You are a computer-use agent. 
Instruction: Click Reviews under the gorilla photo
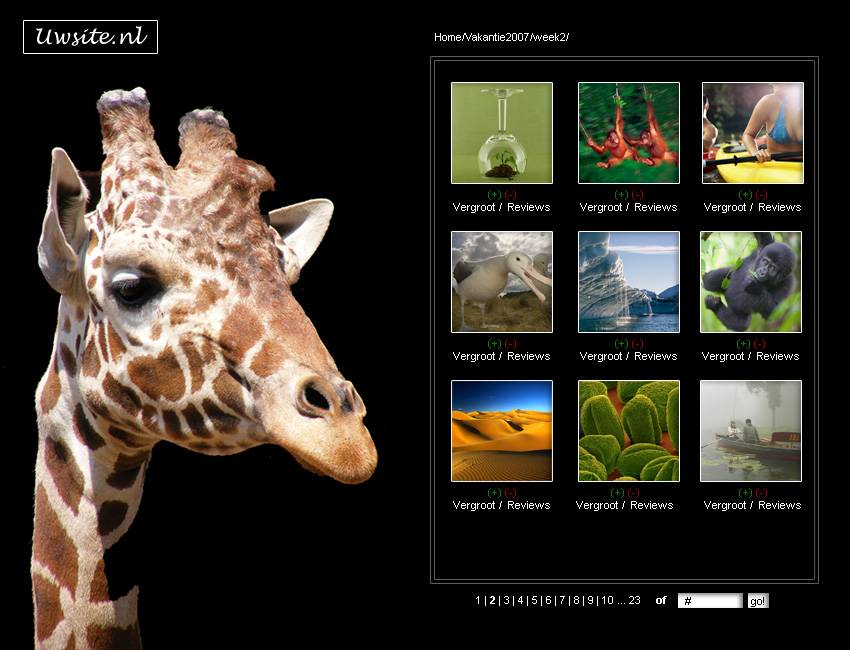[777, 357]
